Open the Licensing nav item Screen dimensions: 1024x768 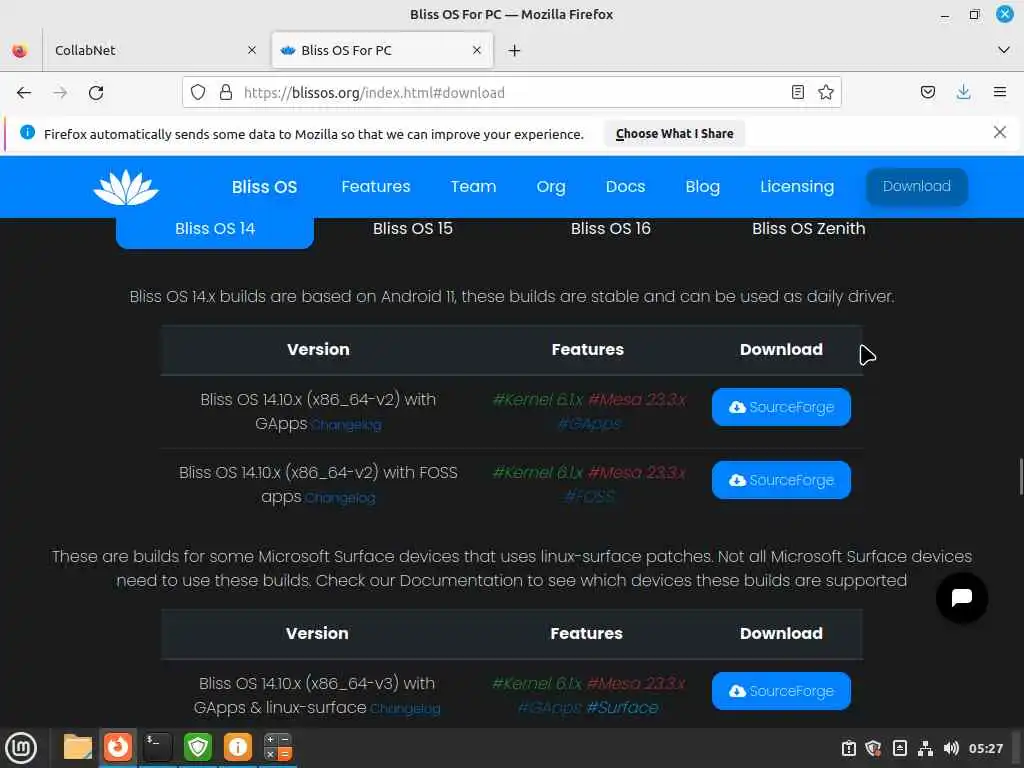(x=797, y=187)
